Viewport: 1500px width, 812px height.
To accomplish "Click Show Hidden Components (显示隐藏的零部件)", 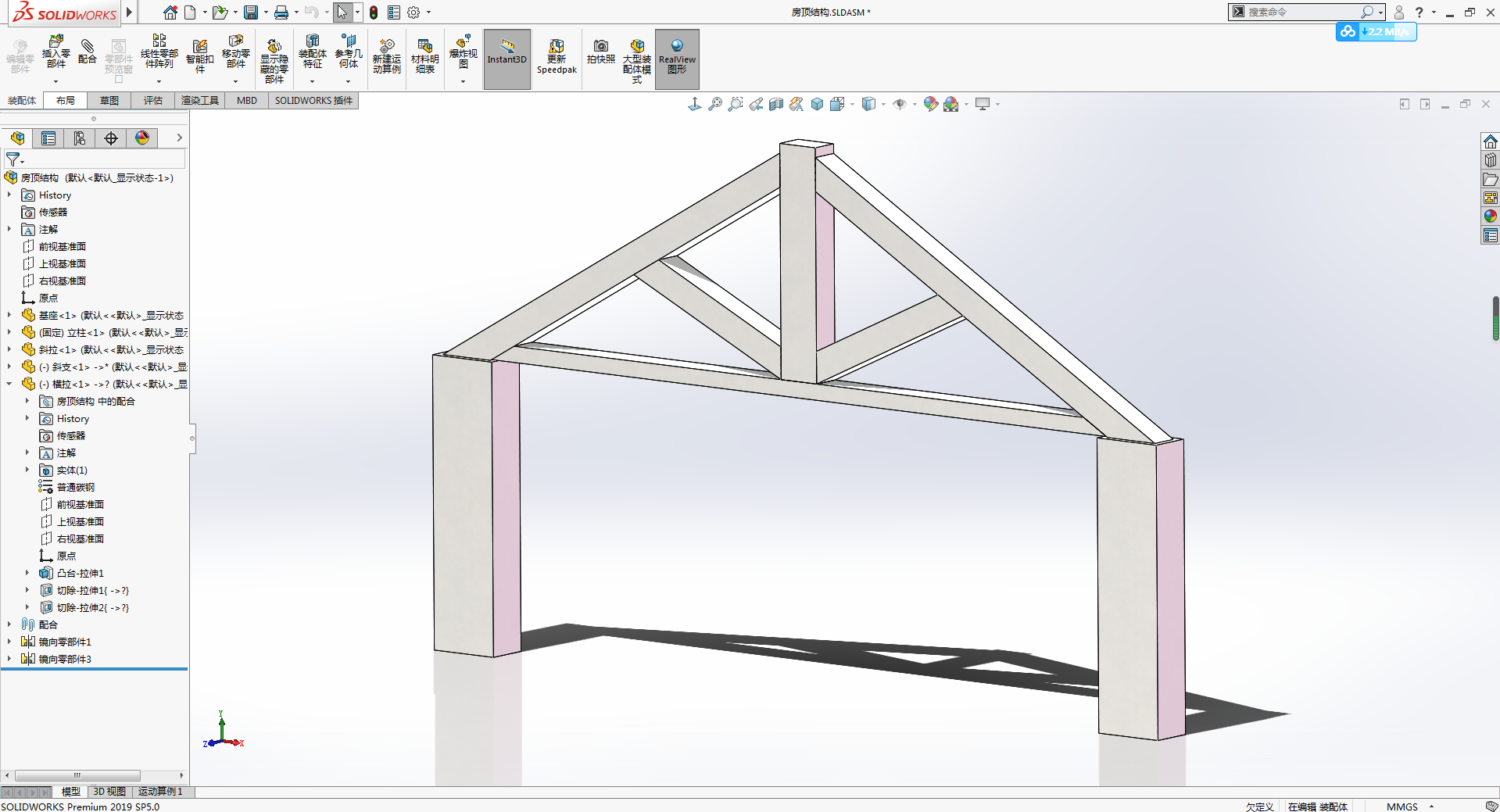I will (274, 61).
